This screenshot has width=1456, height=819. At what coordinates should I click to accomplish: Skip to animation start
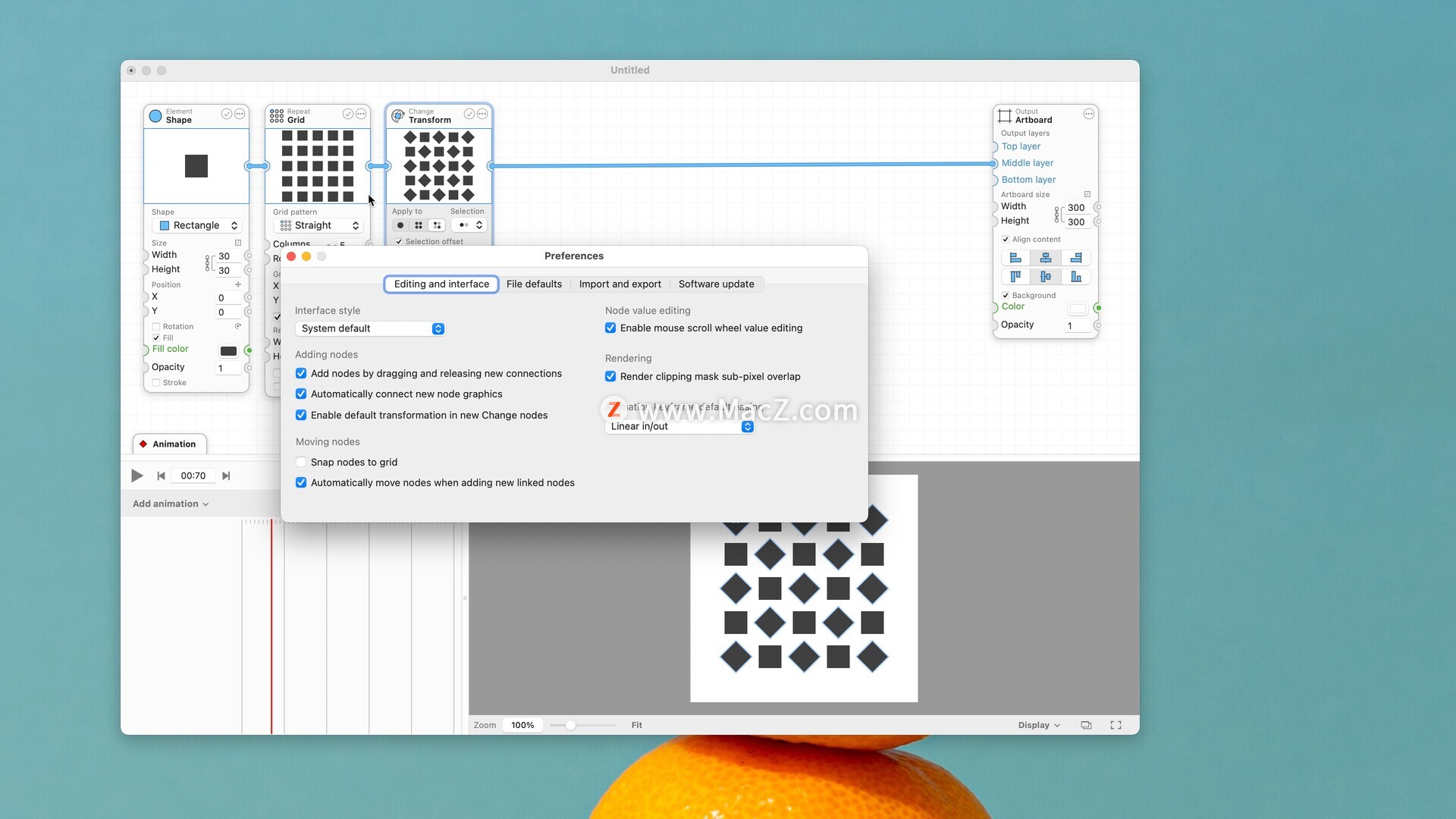coord(161,475)
